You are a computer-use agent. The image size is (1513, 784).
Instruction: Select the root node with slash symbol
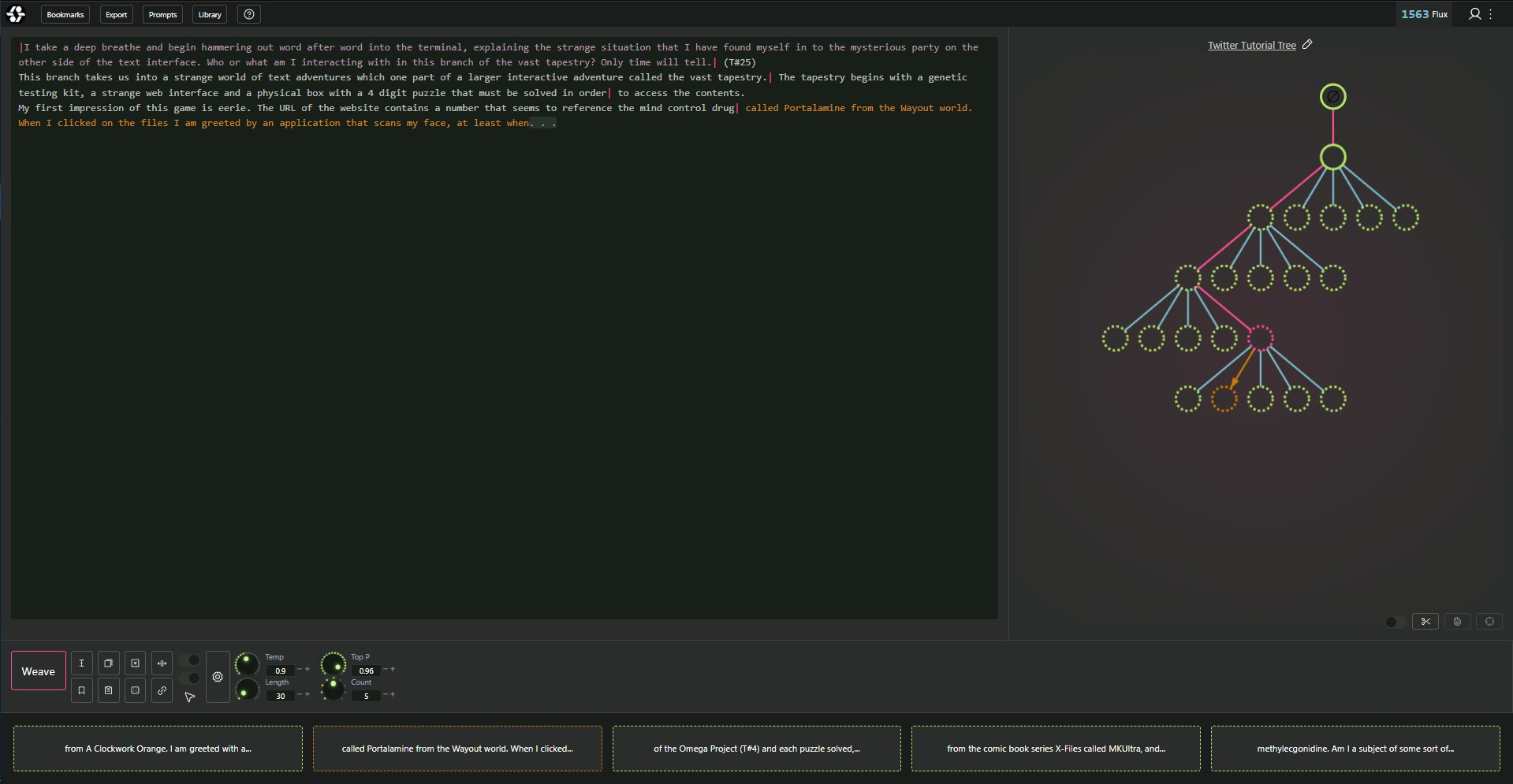[x=1333, y=97]
